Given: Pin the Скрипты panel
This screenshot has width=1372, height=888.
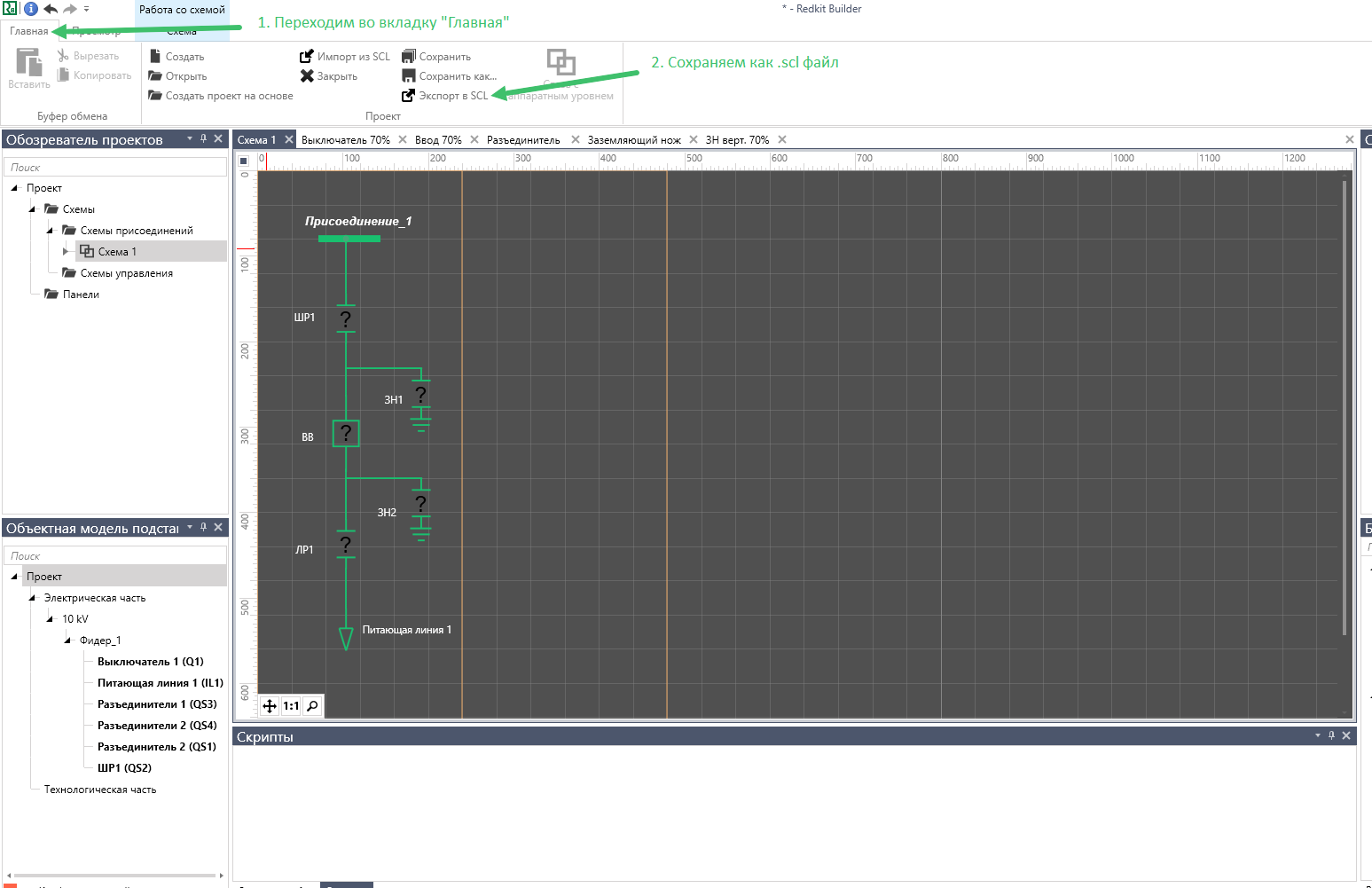Looking at the screenshot, I should pos(1331,735).
